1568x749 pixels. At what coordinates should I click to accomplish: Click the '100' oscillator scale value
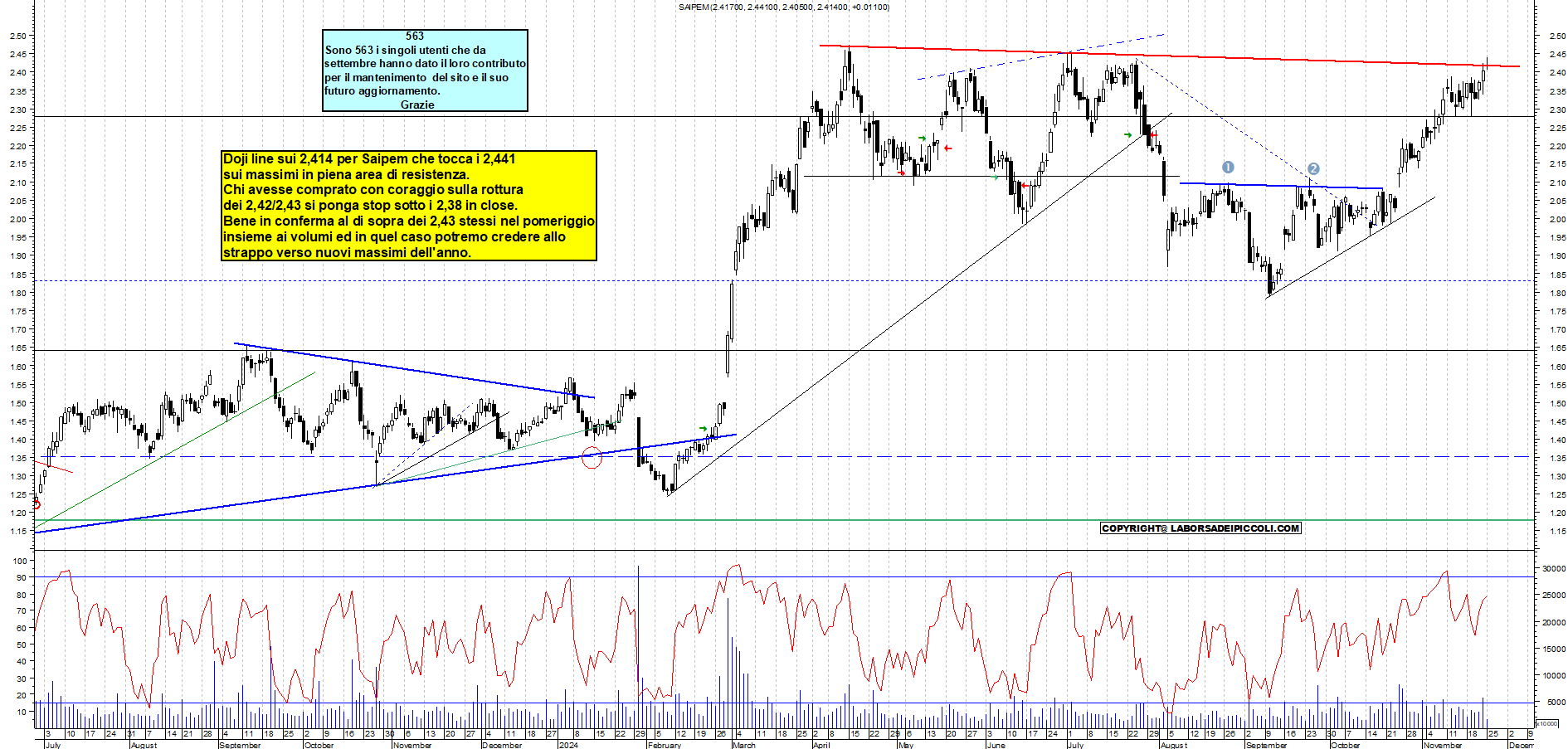click(x=21, y=561)
